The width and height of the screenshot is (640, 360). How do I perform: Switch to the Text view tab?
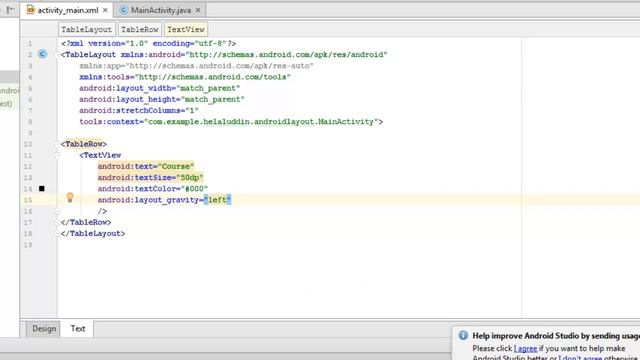click(x=78, y=329)
